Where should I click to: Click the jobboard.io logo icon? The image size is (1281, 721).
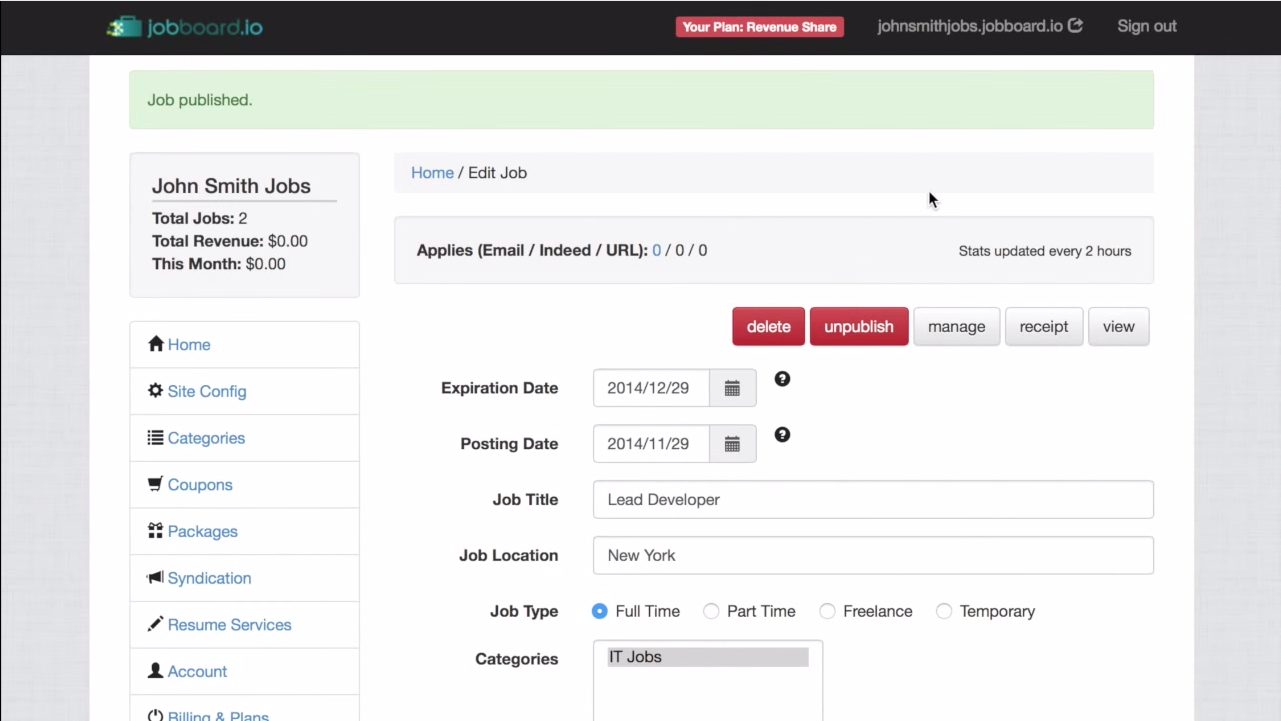[124, 27]
